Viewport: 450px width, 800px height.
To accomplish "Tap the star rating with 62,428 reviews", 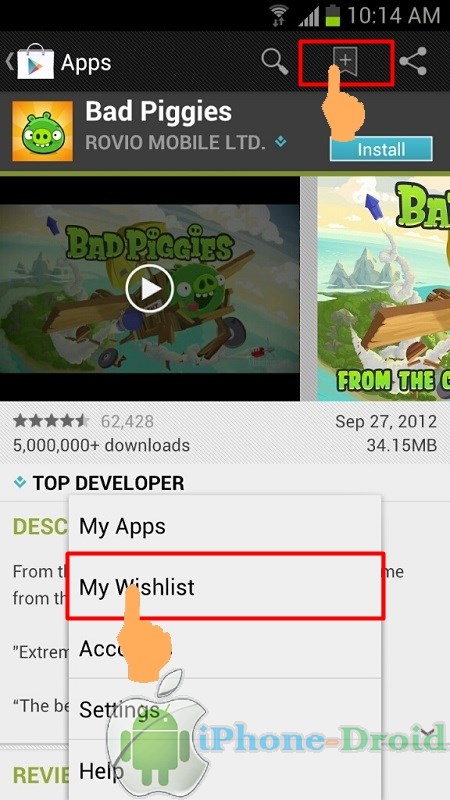I will tap(52, 421).
